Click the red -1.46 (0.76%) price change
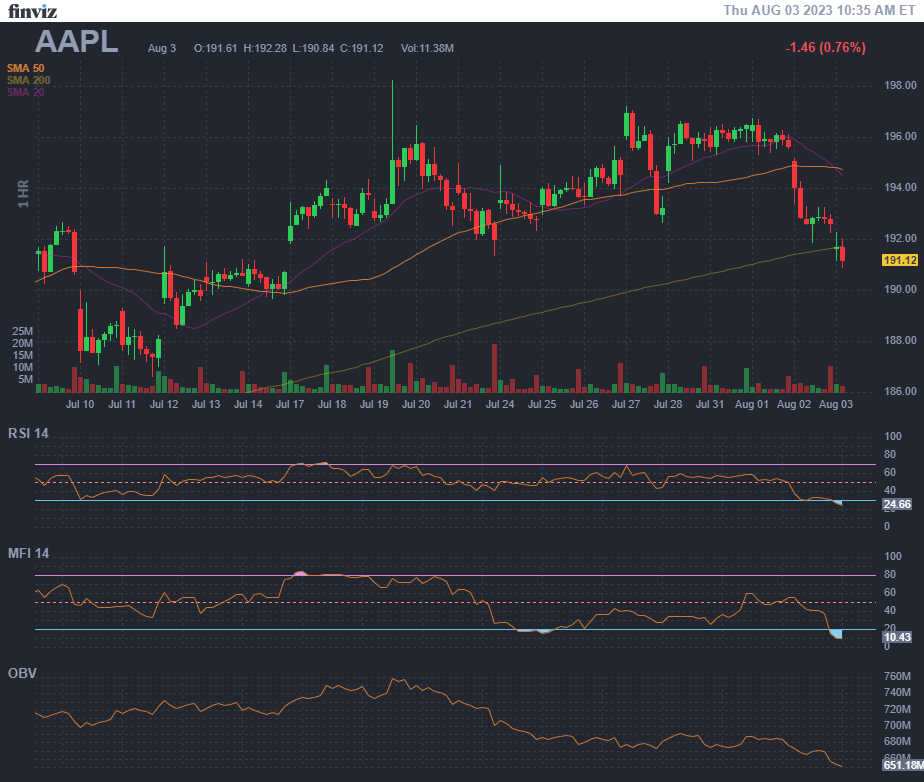 (825, 47)
